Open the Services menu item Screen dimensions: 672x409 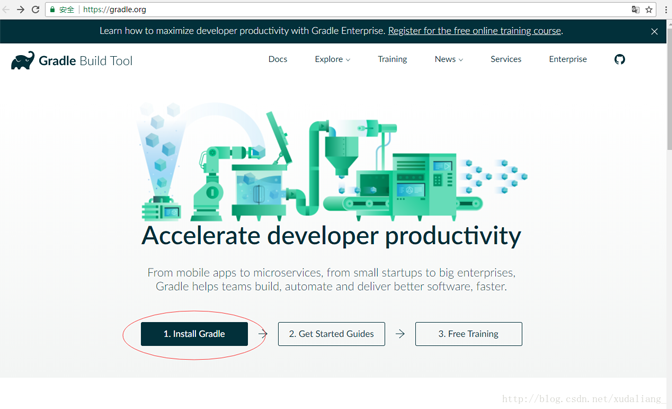tap(506, 59)
